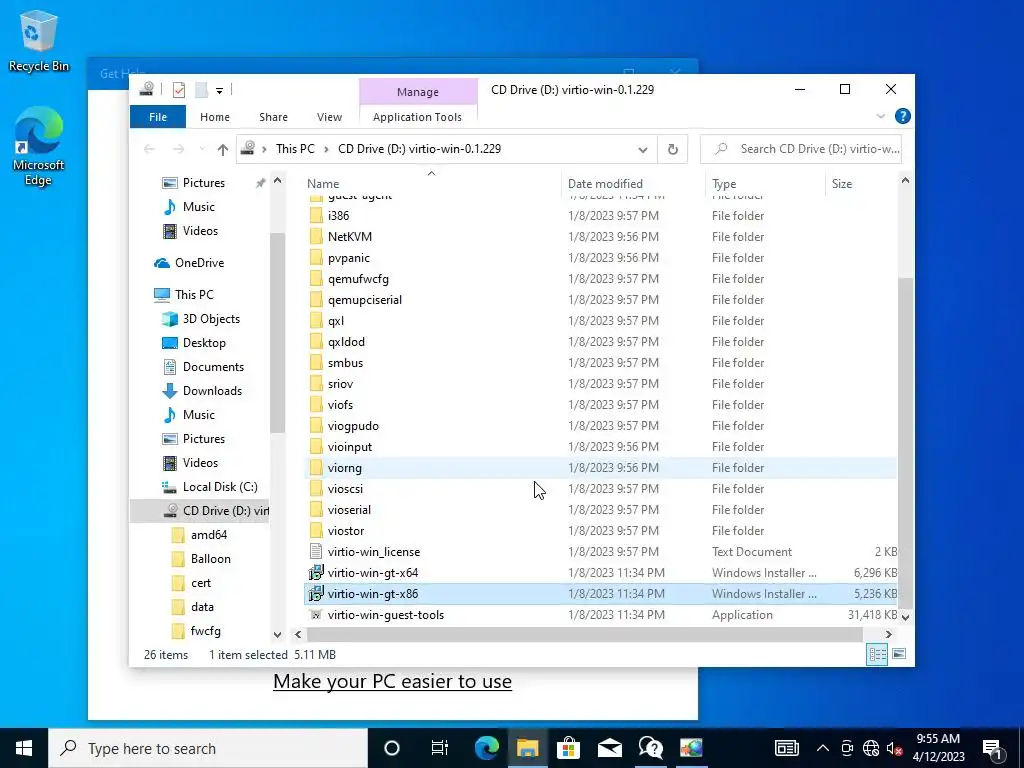Select Local Disk (C:) in sidebar
Viewport: 1024px width, 768px height.
point(210,487)
